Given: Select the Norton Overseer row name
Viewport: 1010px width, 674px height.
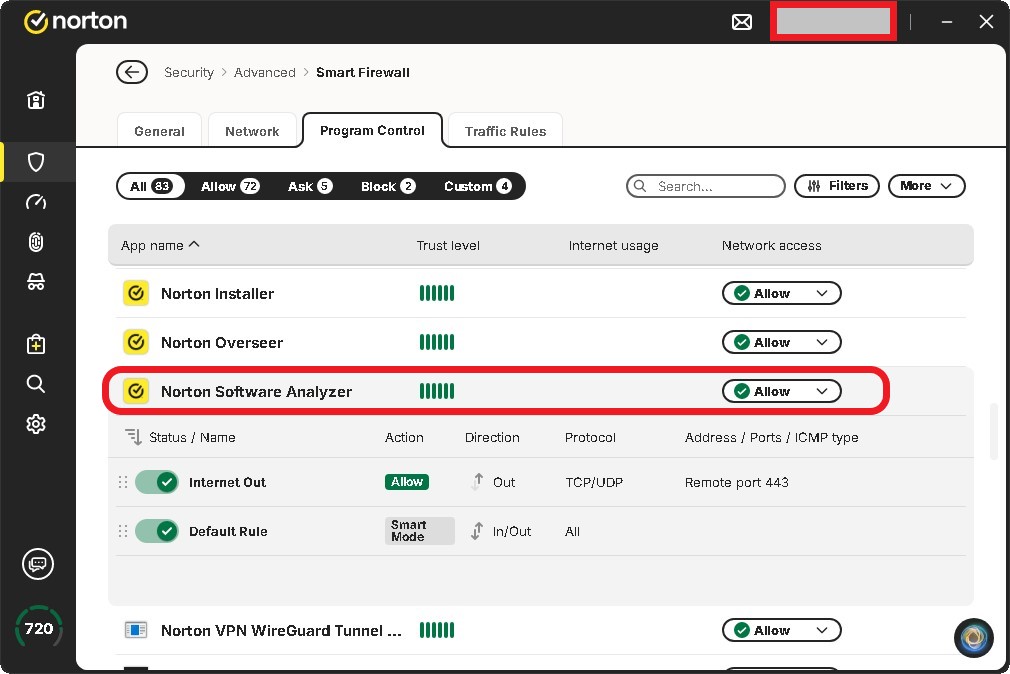Looking at the screenshot, I should click(222, 343).
